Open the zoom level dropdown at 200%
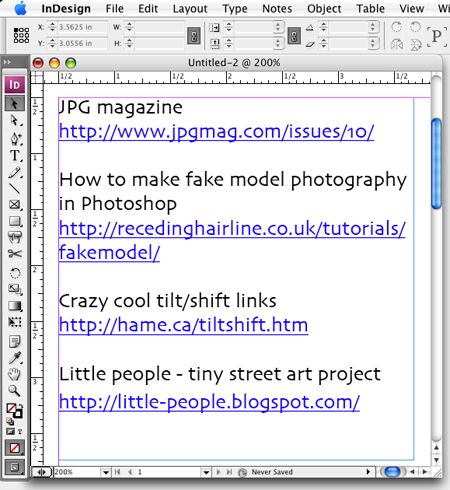Screen dimensions: 450x490 tap(105, 472)
